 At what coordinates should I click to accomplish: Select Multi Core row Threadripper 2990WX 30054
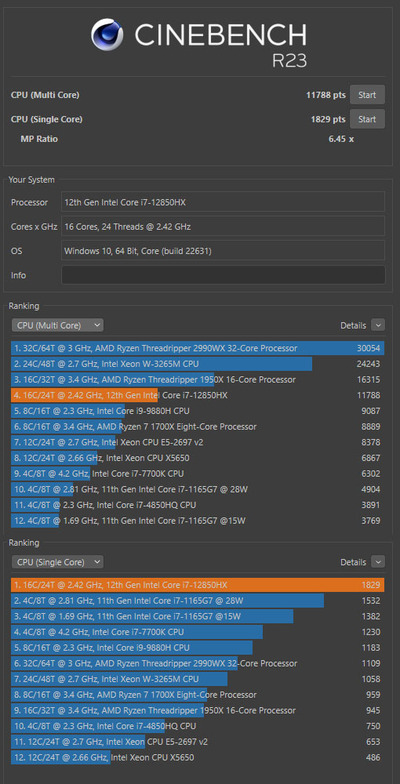pos(198,348)
